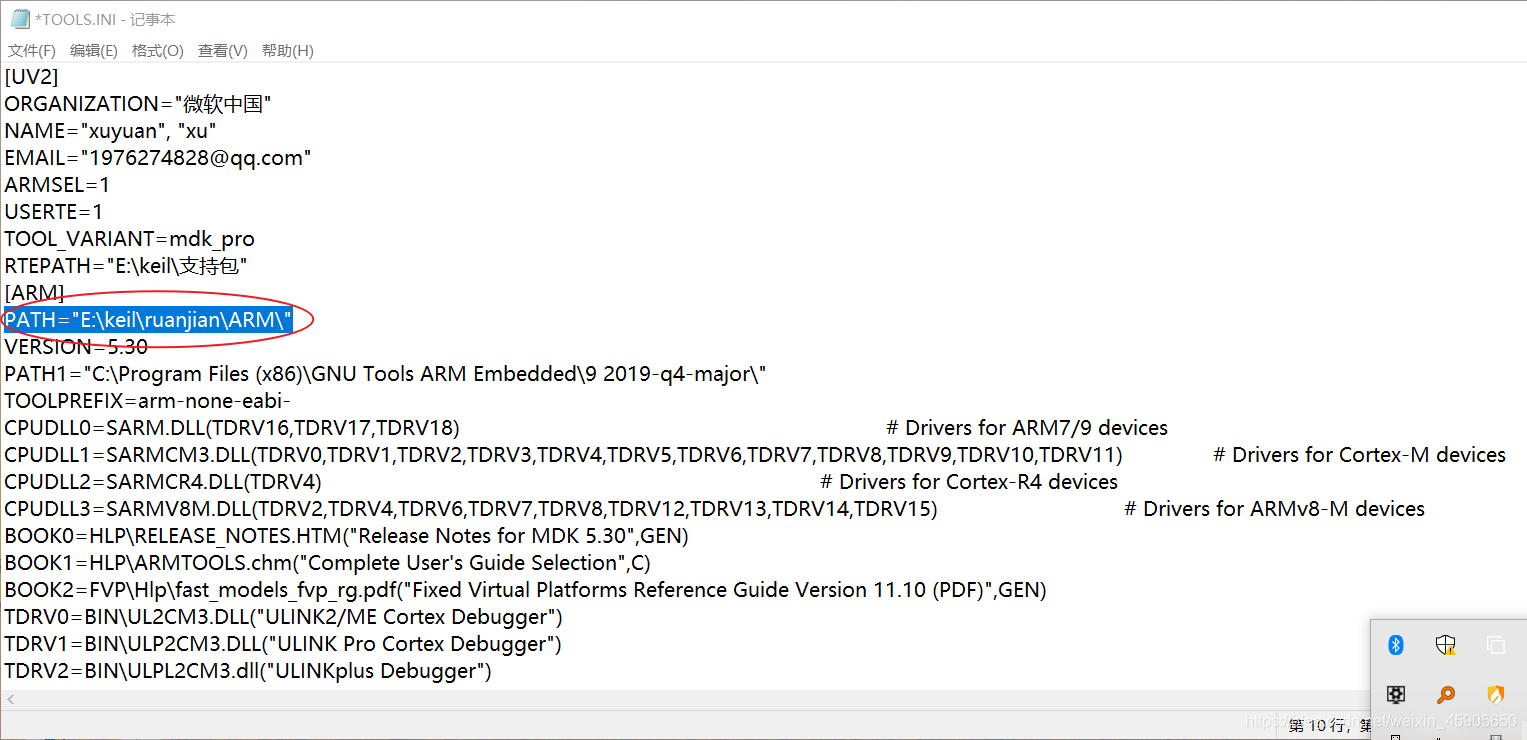Click the orange magnifier tray icon
Screen dimensions: 1527x740
[x=1446, y=694]
